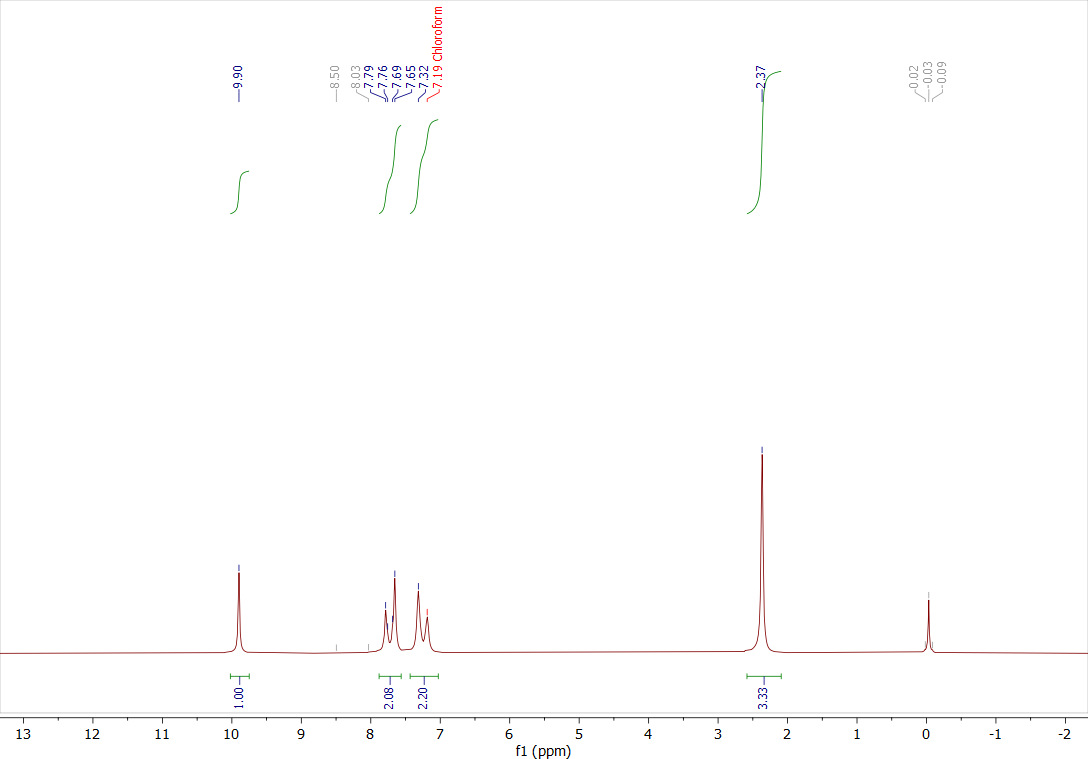Image resolution: width=1088 pixels, height=759 pixels.
Task: Select the green integral curve above 9.90
Action: click(x=238, y=190)
